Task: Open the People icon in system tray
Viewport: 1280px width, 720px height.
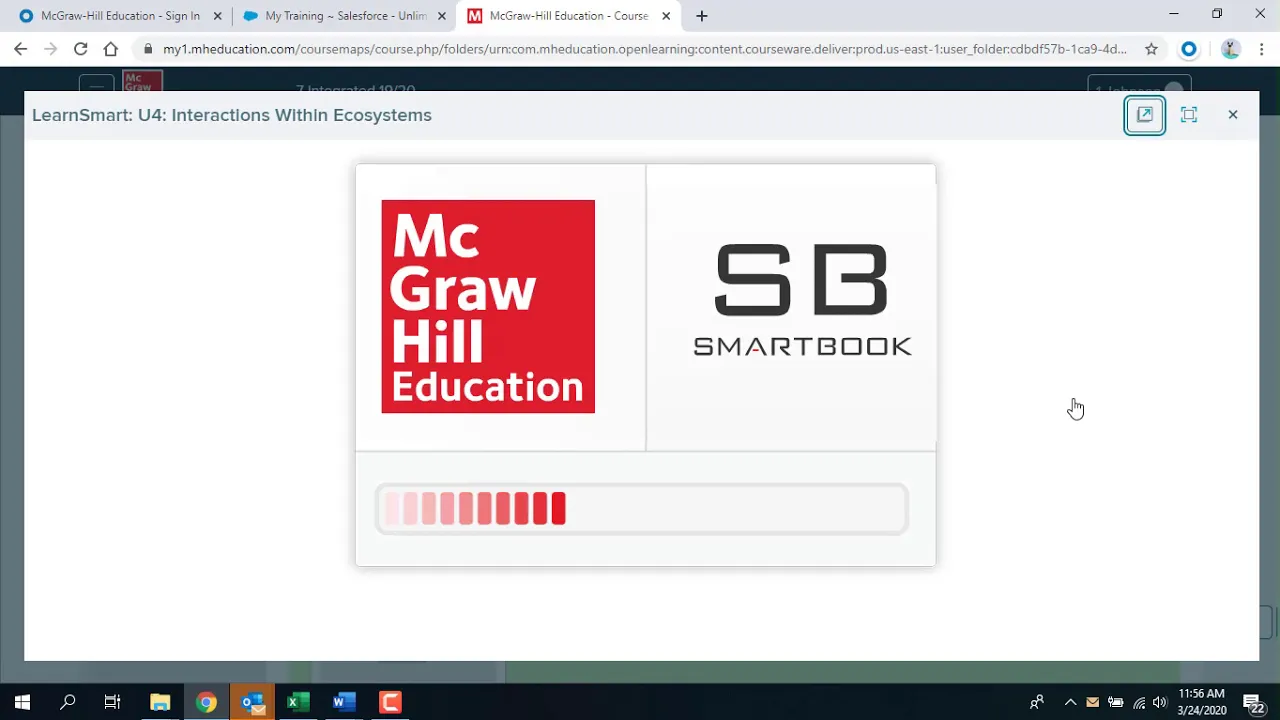Action: click(1037, 702)
